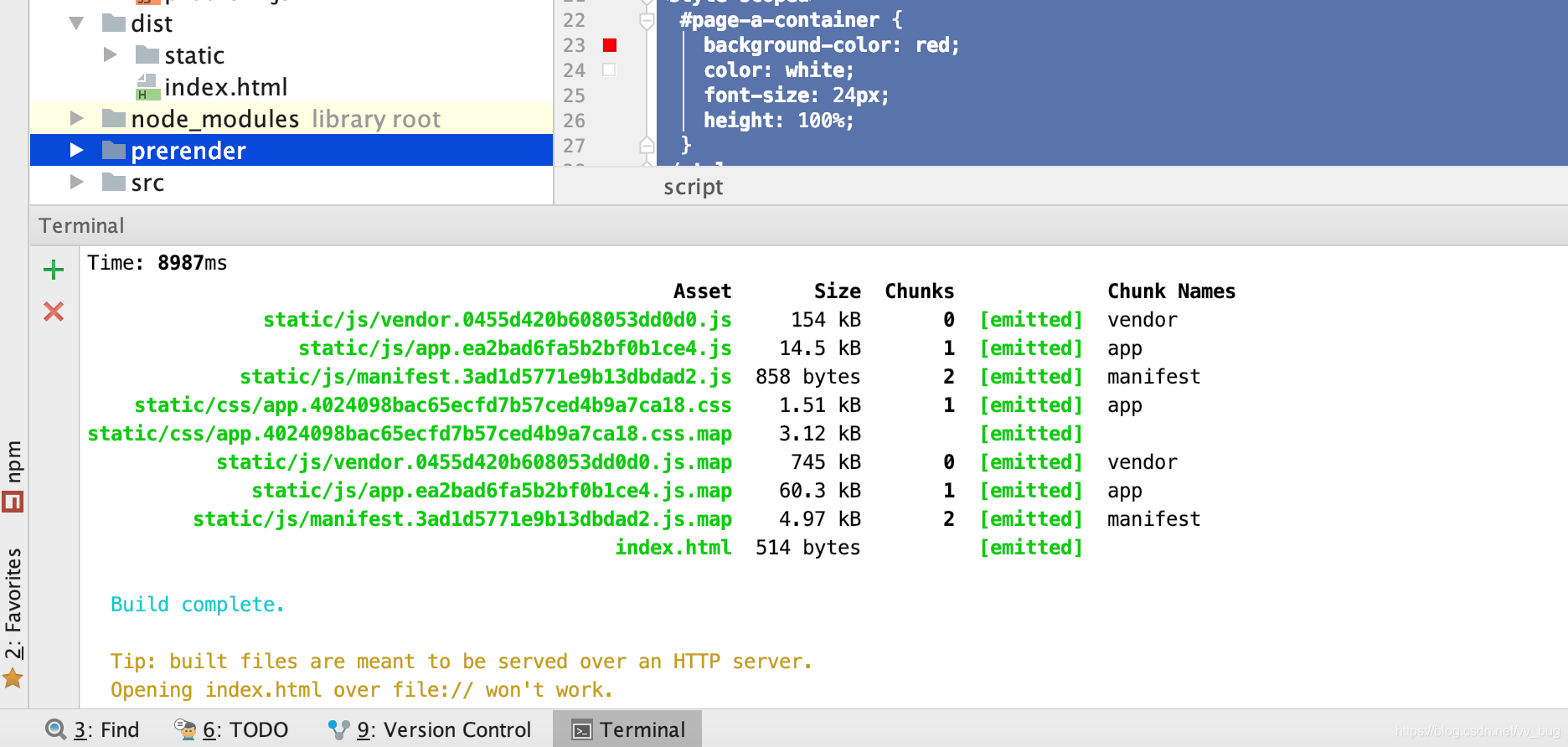Expand the src folder arrow
Viewport: 1568px width, 747px height.
(76, 183)
